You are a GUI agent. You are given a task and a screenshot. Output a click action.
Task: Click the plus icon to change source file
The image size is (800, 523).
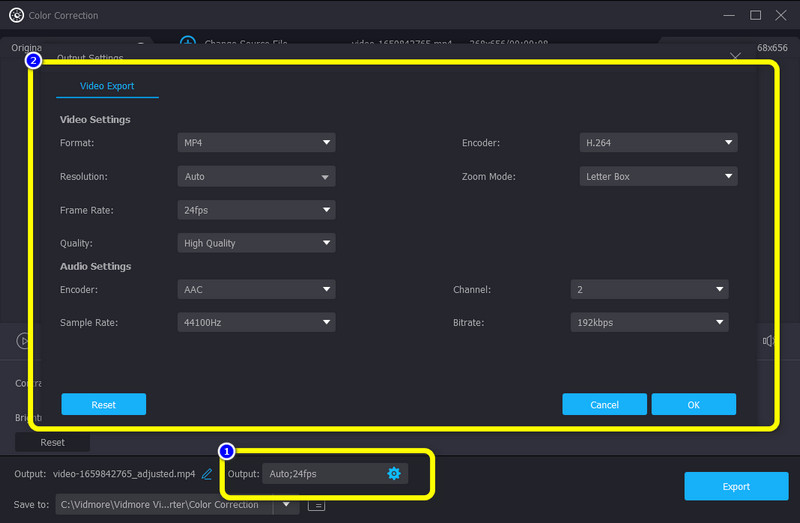pyautogui.click(x=187, y=43)
